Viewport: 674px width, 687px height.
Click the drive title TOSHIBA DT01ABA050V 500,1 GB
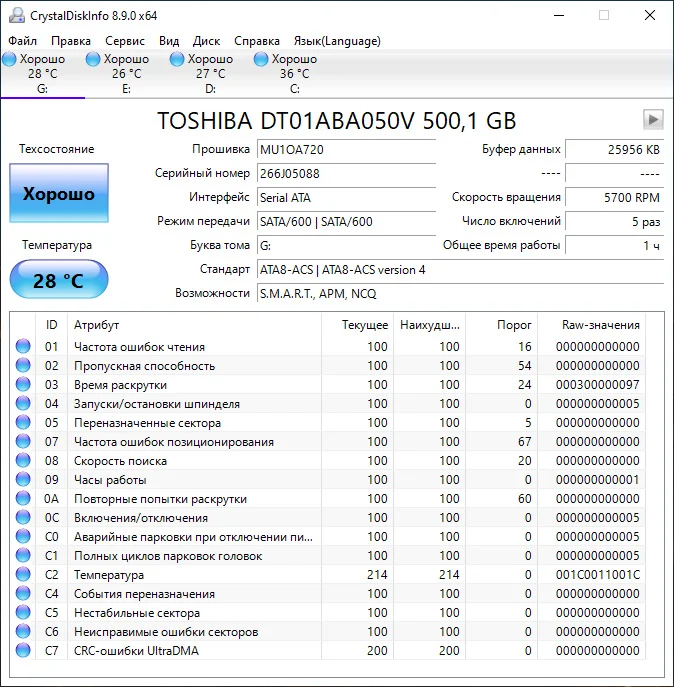[337, 120]
